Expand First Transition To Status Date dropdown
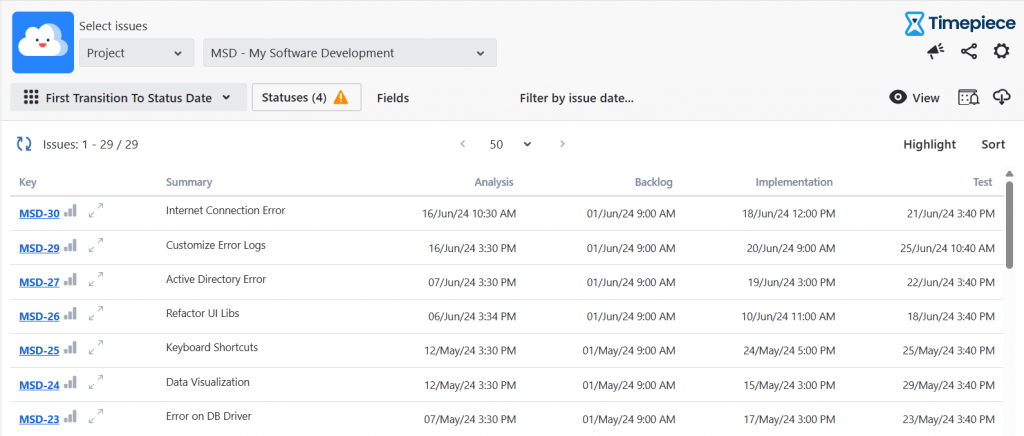Screen dimensions: 1024x436 [128, 98]
